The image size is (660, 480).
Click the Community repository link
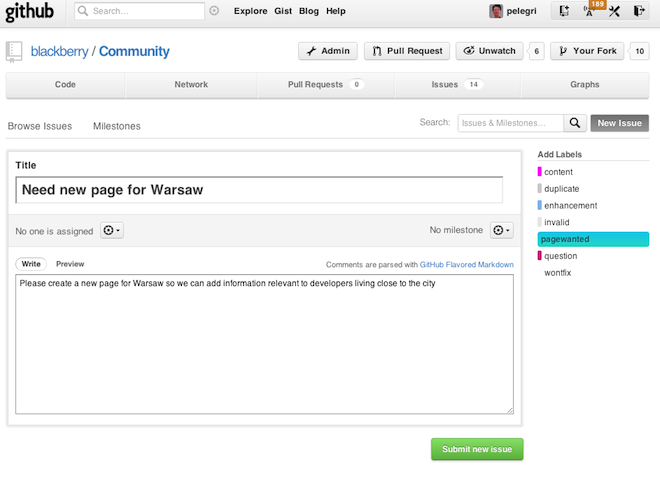134,51
